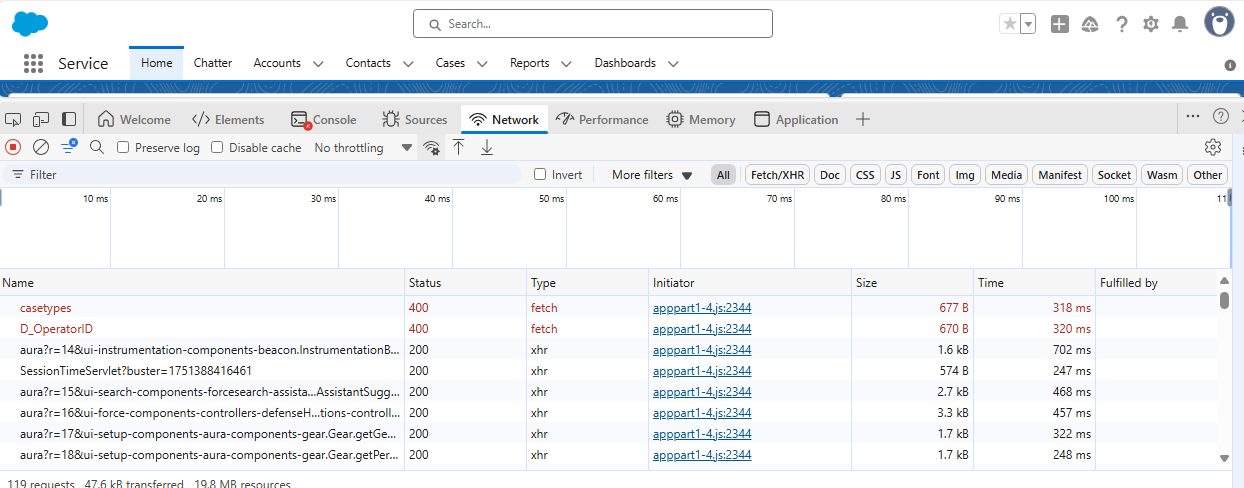Check the Invert filter checkbox
The width and height of the screenshot is (1244, 488).
[x=540, y=174]
